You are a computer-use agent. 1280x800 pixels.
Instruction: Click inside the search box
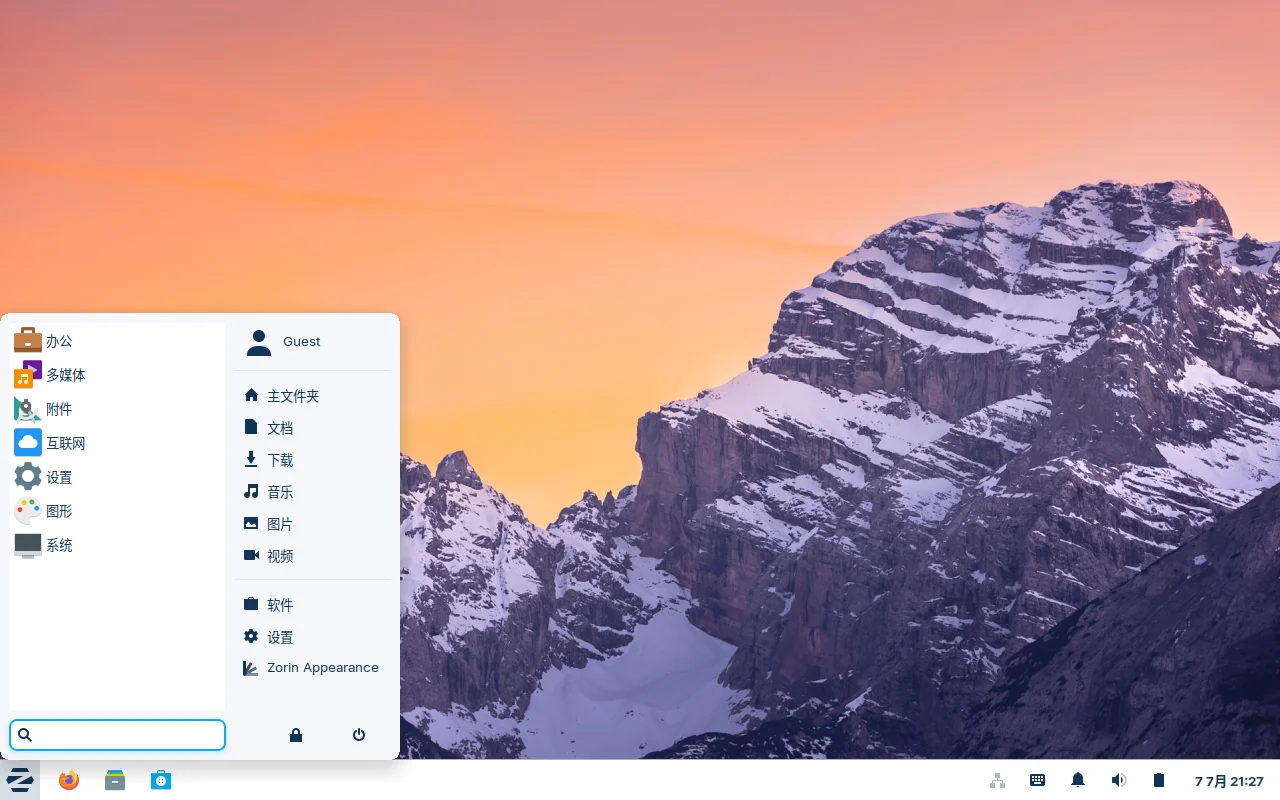pos(117,734)
